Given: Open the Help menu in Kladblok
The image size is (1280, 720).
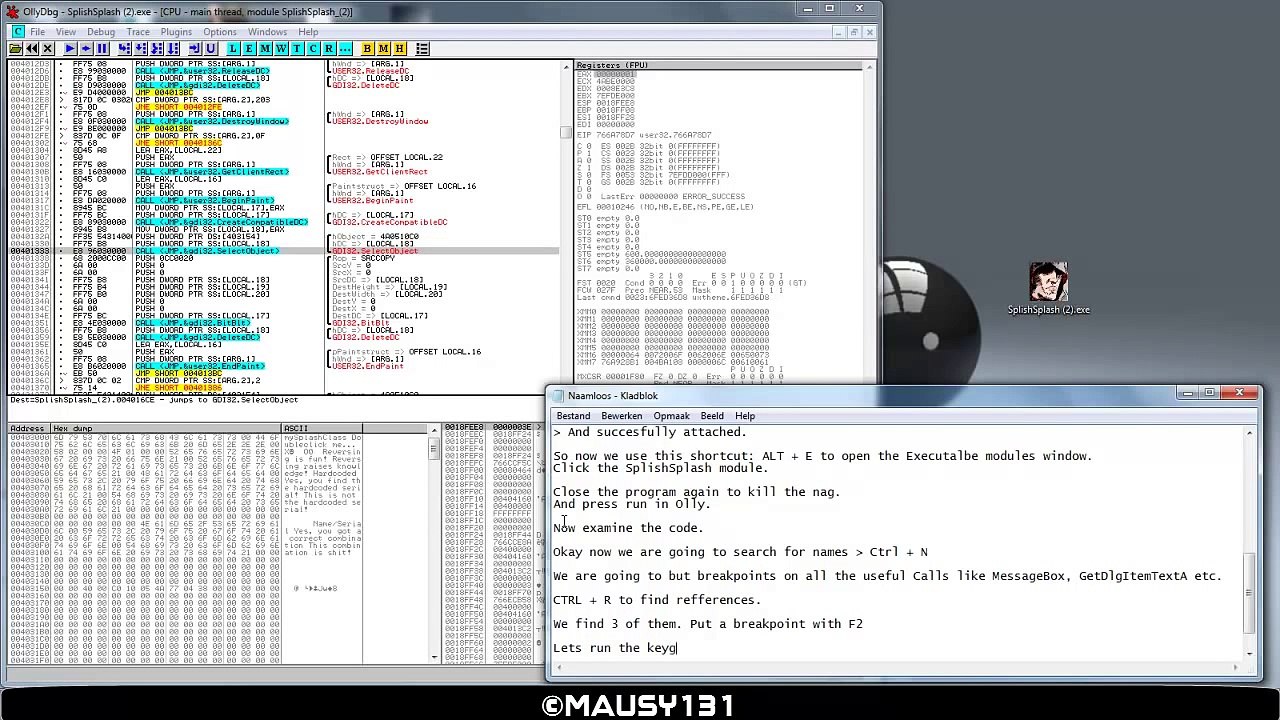Looking at the screenshot, I should [x=745, y=416].
